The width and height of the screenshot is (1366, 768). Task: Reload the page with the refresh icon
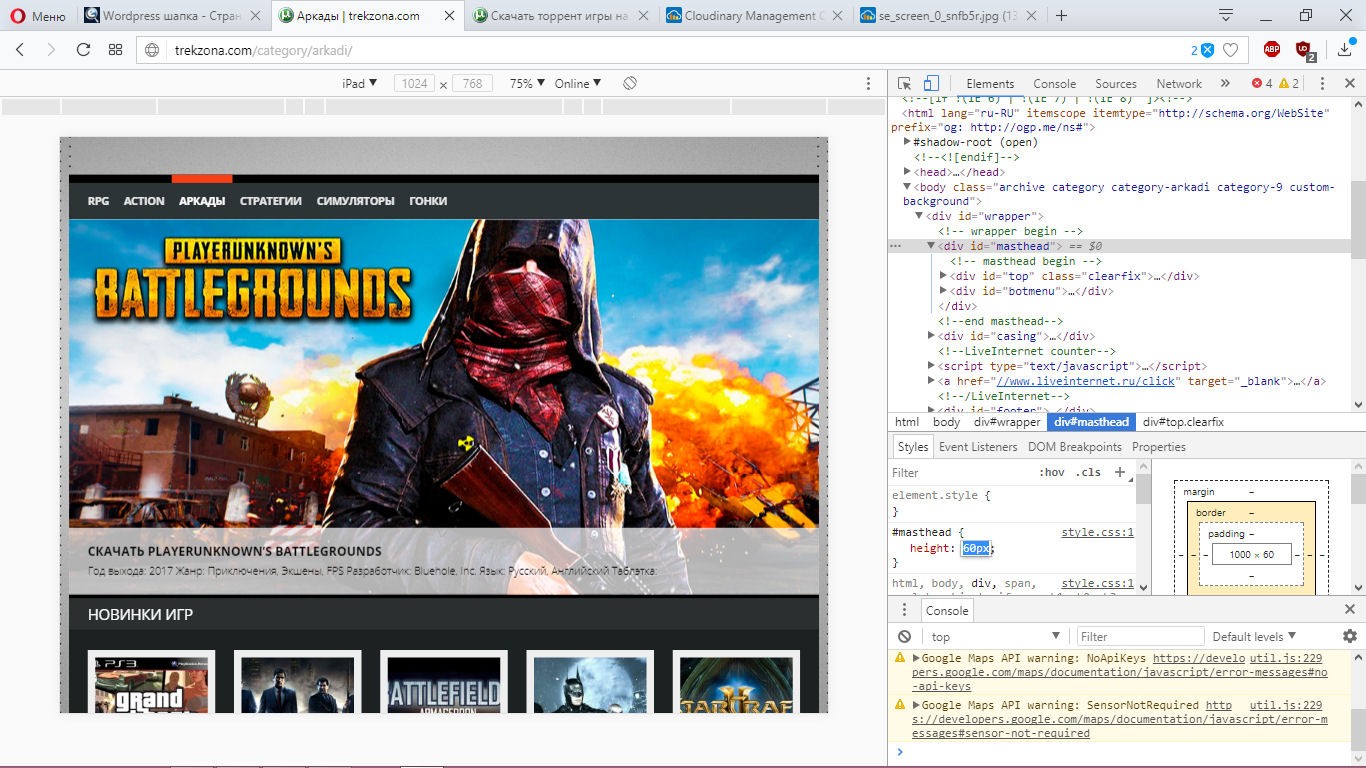pyautogui.click(x=83, y=50)
